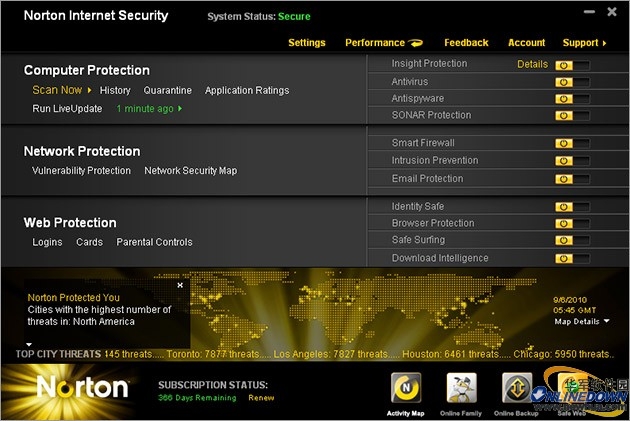
Task: Open Support menu
Action: click(x=580, y=43)
